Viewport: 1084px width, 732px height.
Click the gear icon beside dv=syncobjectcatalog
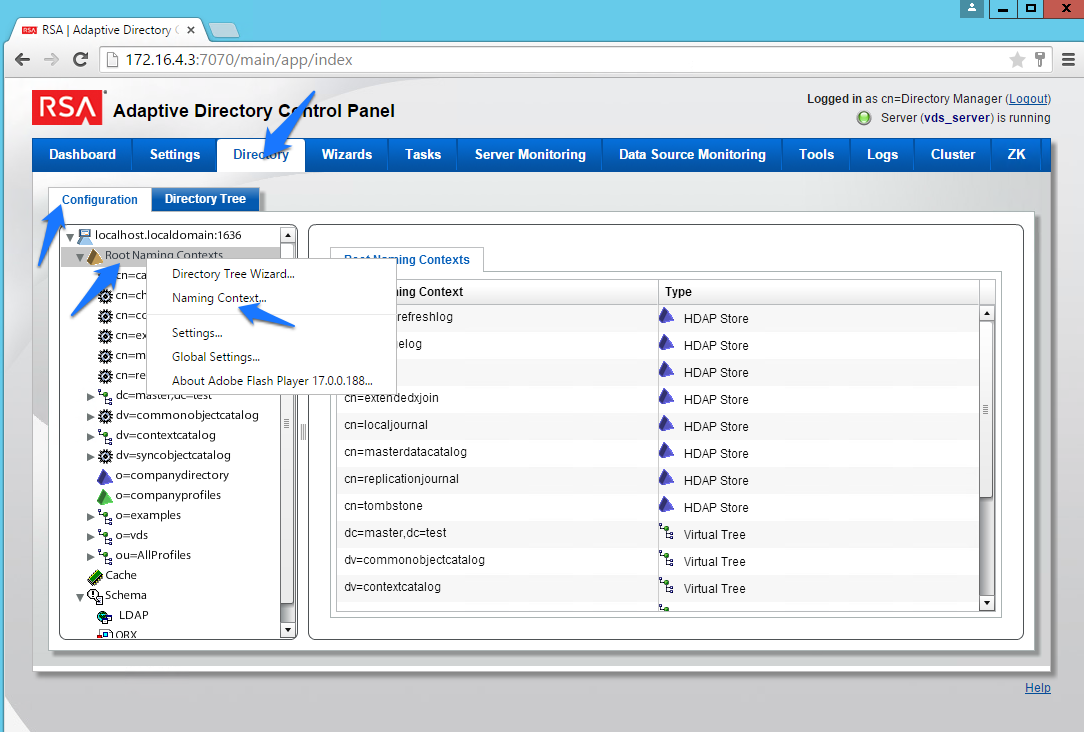(106, 456)
